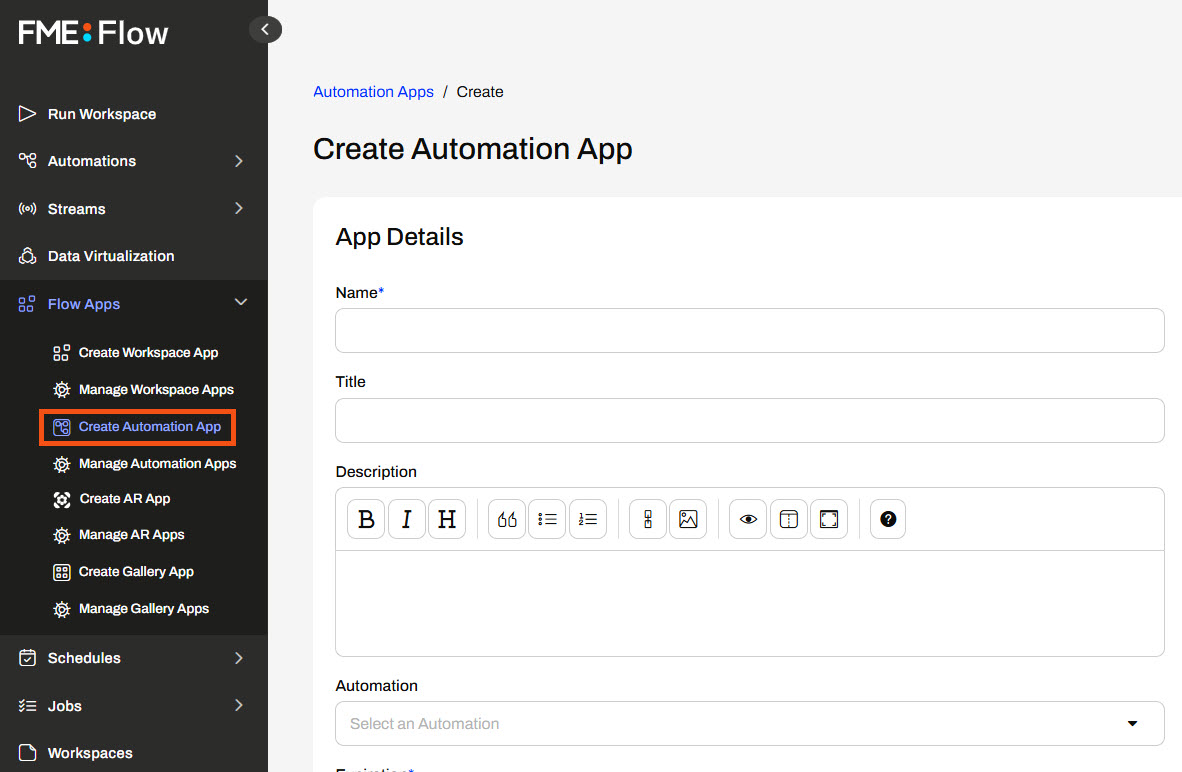Click the Automation Apps breadcrumb link
Screen dimensions: 1182x772
[x=373, y=92]
